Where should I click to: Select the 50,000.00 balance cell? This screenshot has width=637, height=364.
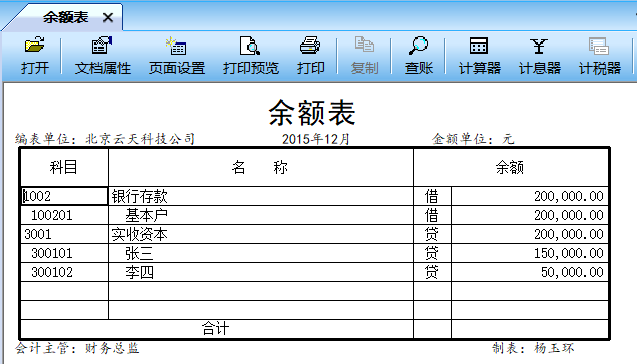tap(530, 272)
